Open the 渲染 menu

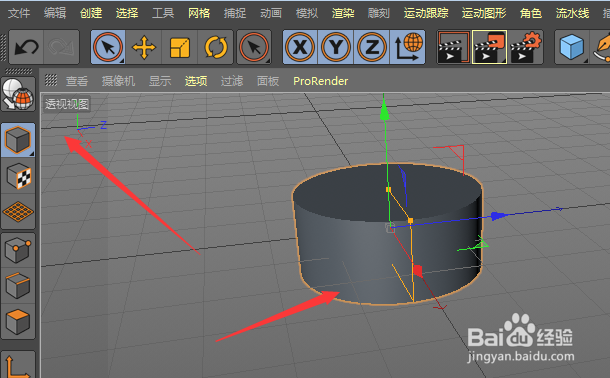pyautogui.click(x=343, y=13)
